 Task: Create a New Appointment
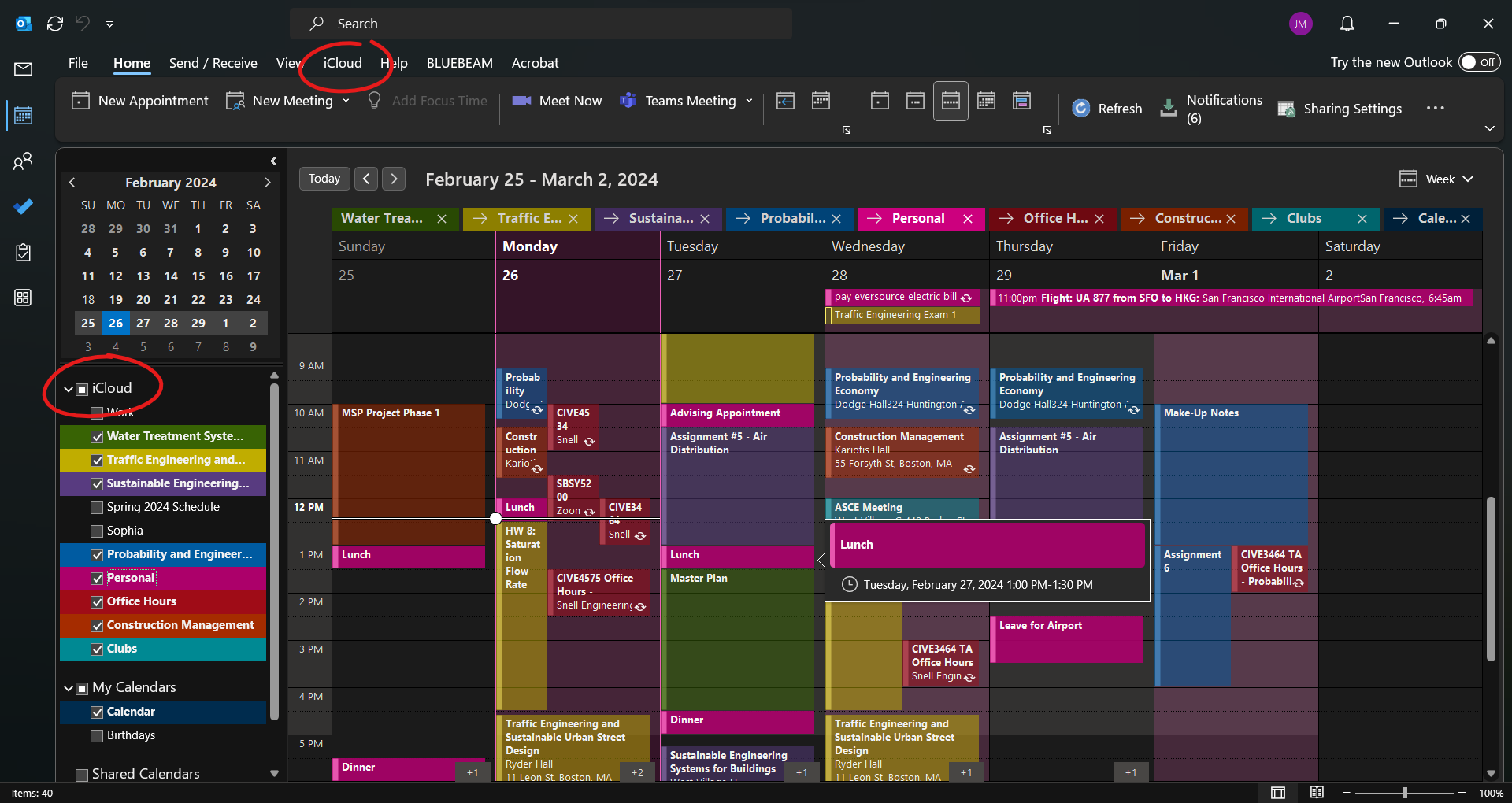click(140, 101)
